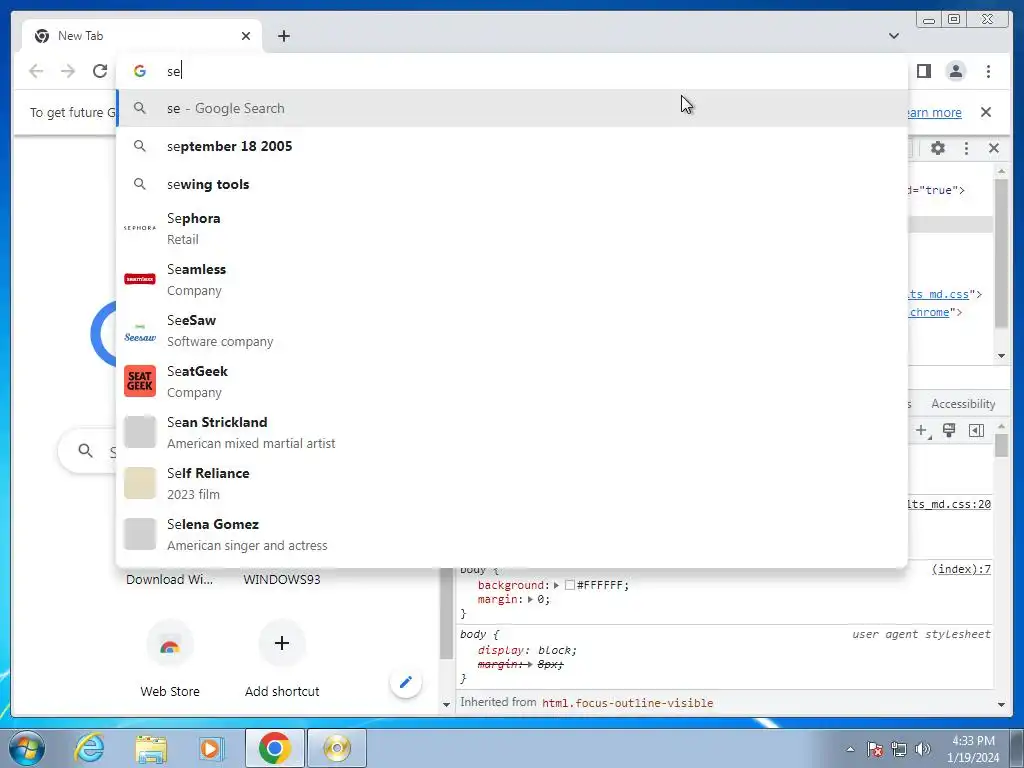Open Windows Media Player on taskbar
Screen dimensions: 1024x768
(210, 748)
